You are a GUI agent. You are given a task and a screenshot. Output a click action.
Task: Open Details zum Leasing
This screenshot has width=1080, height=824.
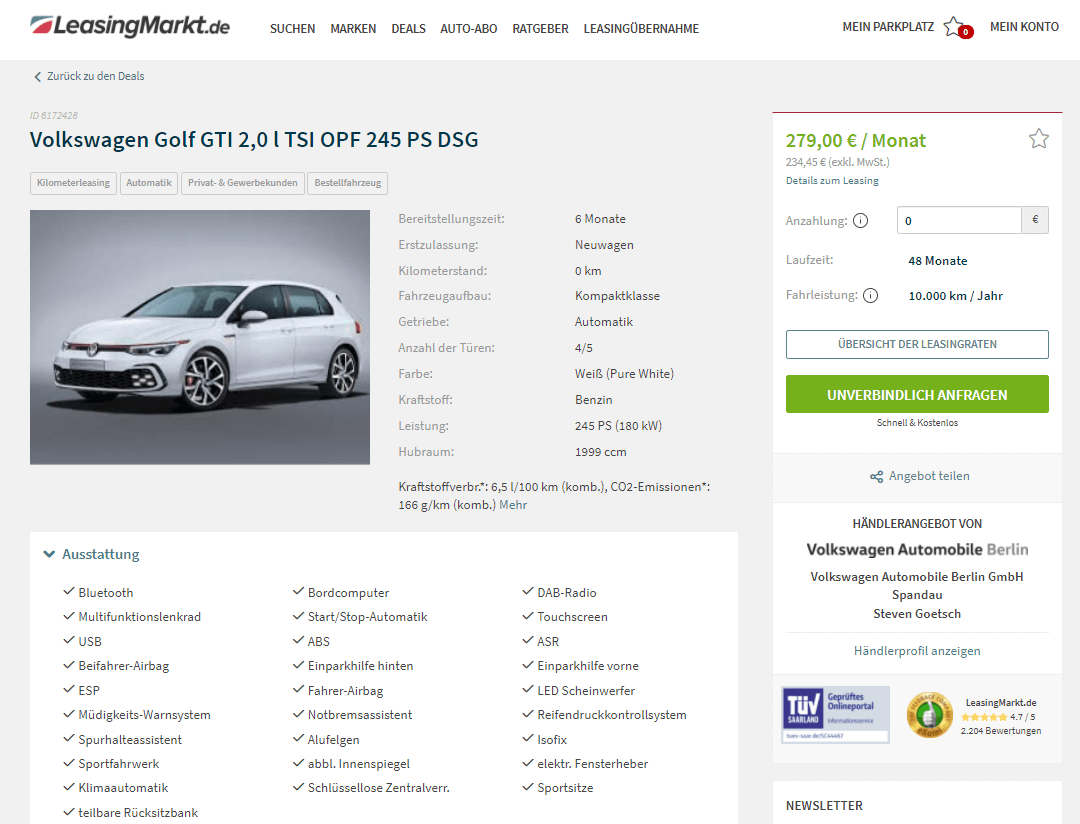832,181
